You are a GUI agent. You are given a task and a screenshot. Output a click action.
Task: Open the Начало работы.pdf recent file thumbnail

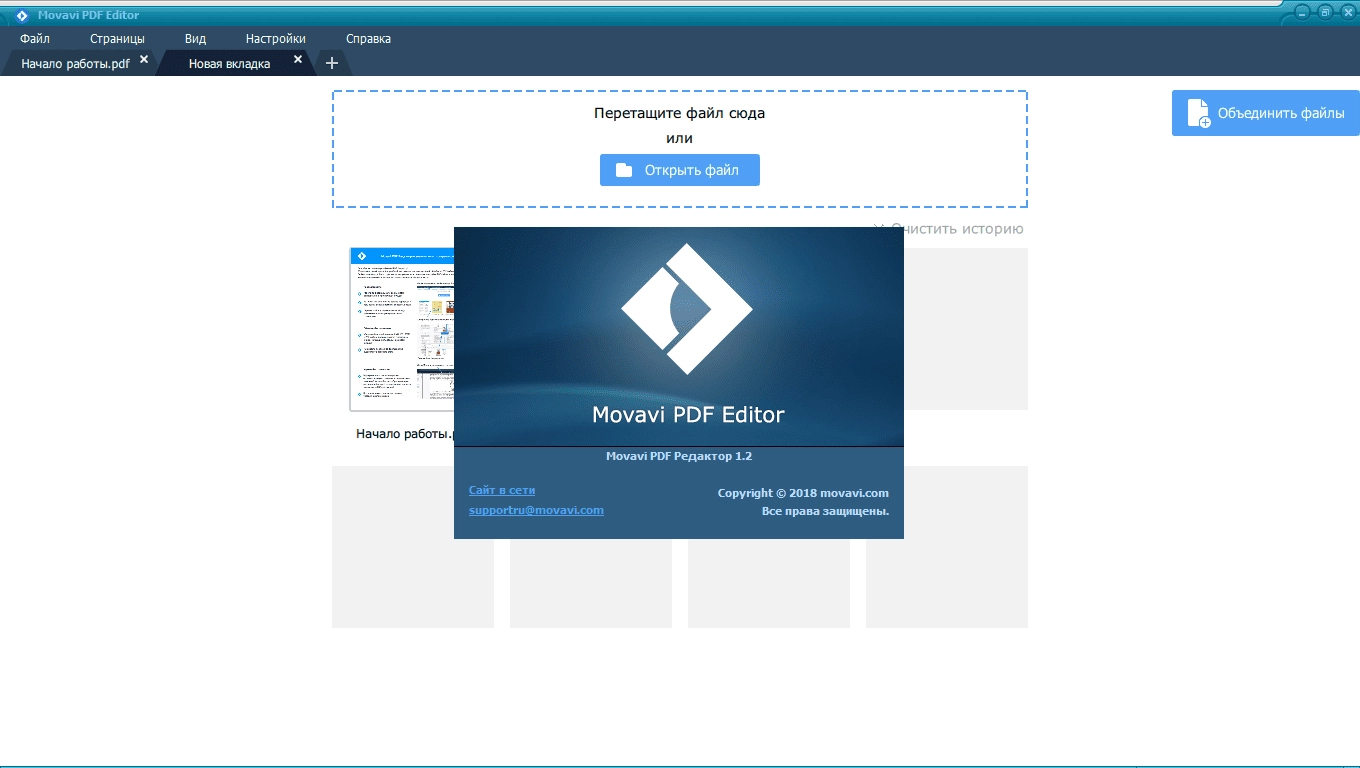point(402,329)
